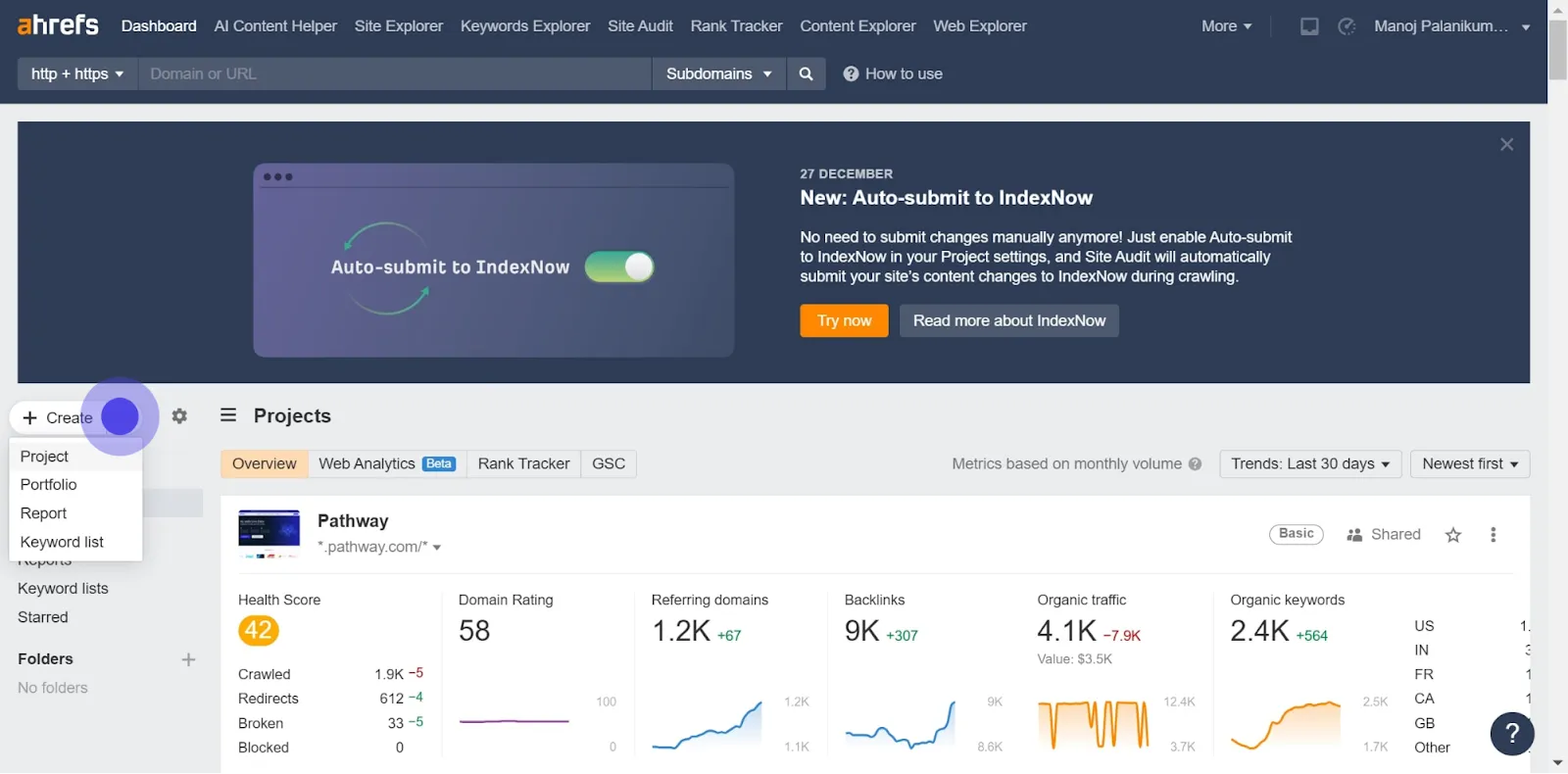Open Starred in sidebar

click(43, 617)
